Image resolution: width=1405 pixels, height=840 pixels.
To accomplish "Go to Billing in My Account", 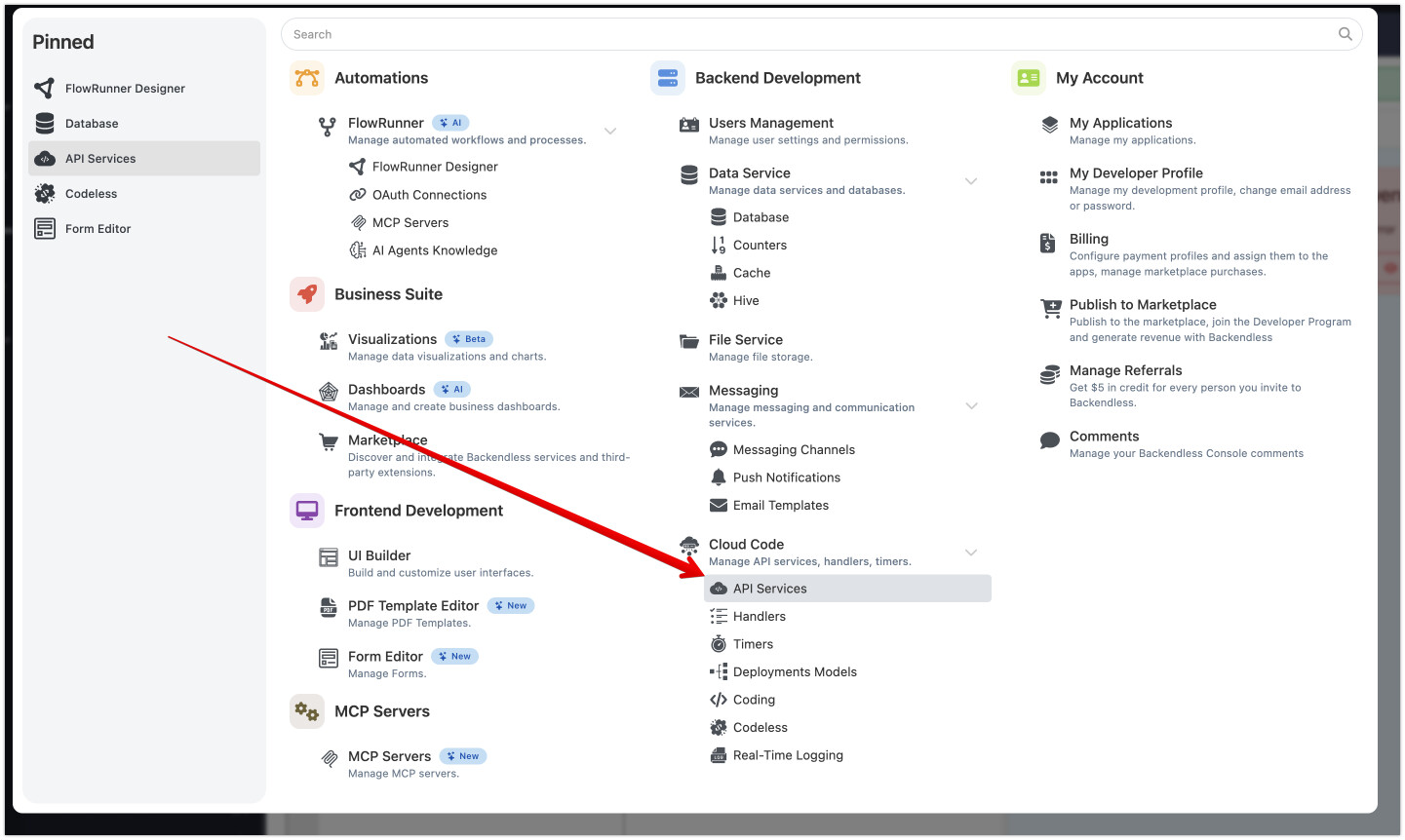I will pos(1088,239).
